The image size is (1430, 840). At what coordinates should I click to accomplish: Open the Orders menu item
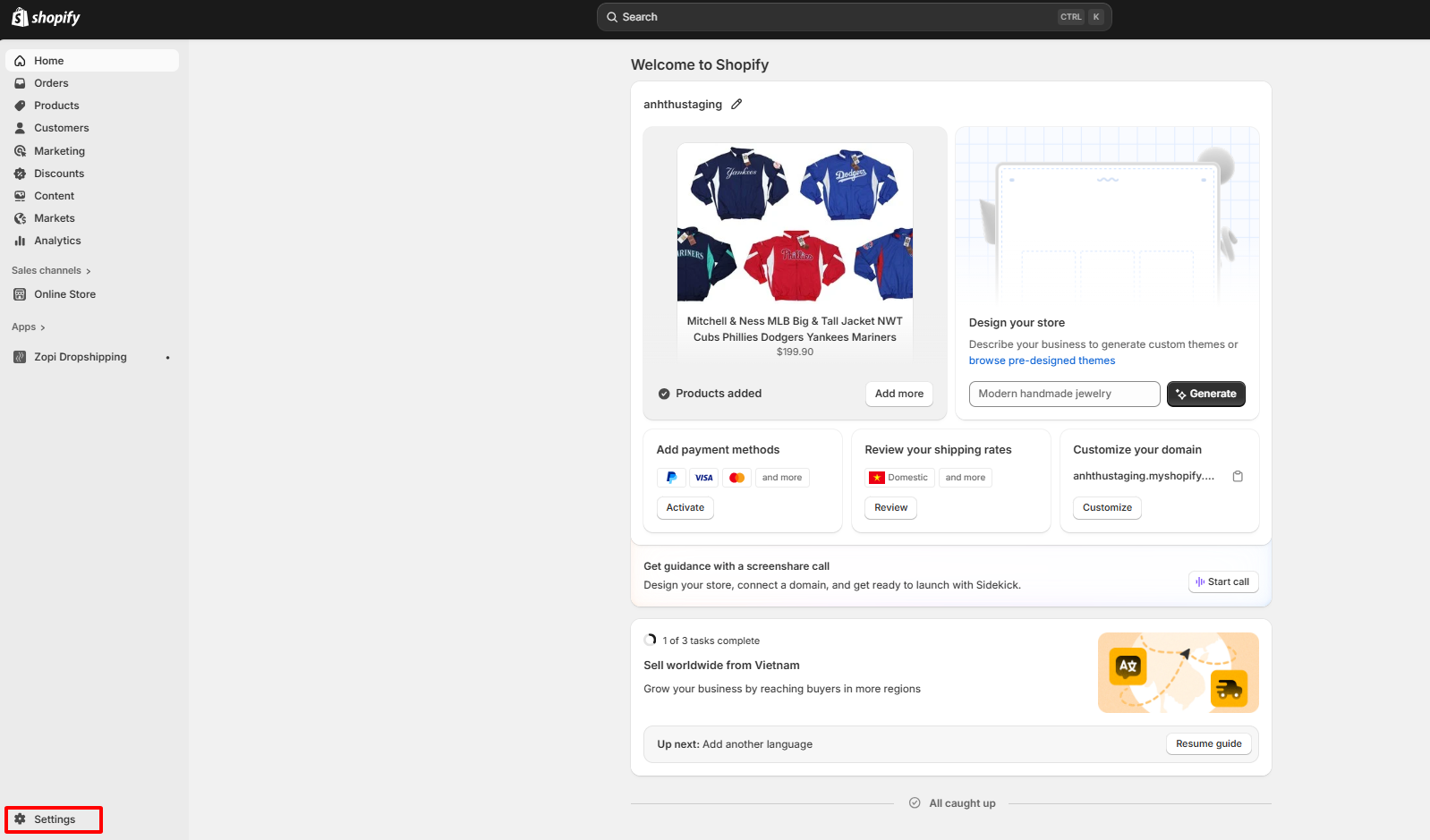tap(51, 83)
